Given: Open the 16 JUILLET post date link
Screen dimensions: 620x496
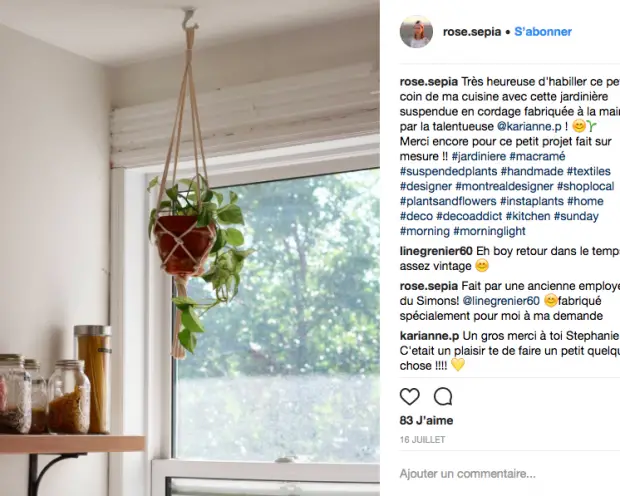Looking at the screenshot, I should pyautogui.click(x=422, y=440).
